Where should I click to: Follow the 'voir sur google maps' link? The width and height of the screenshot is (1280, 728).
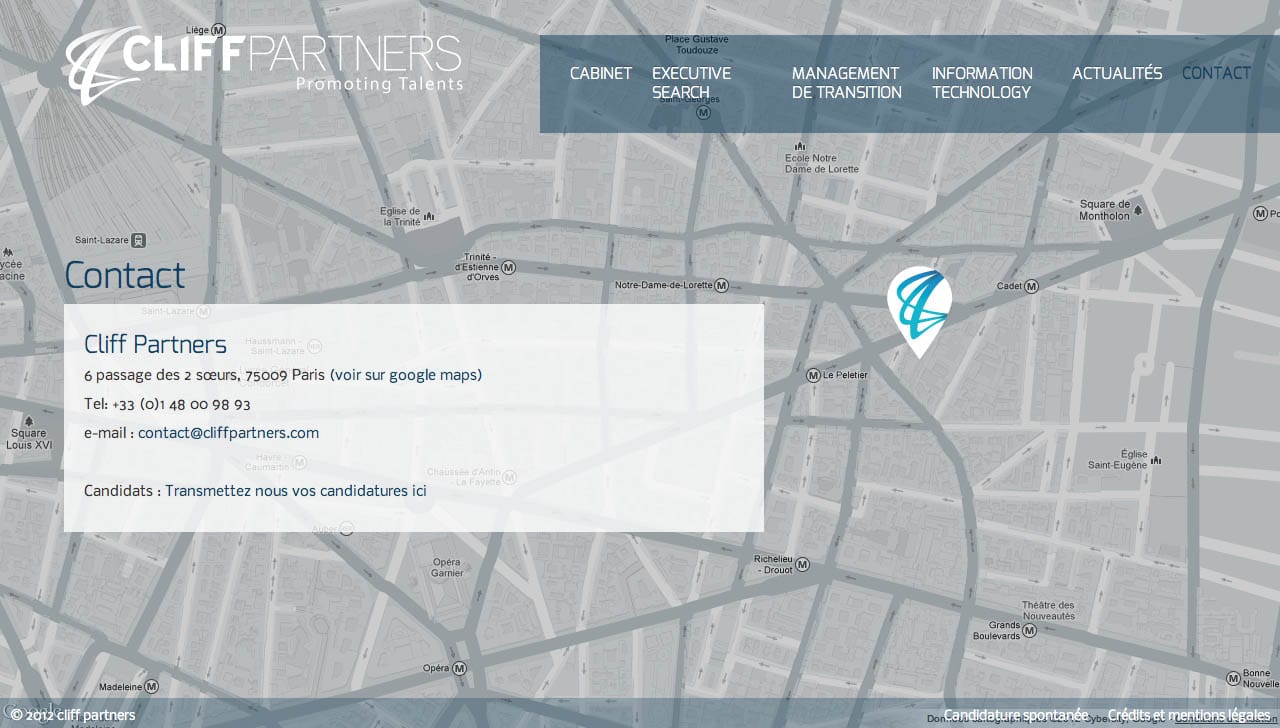click(x=406, y=375)
